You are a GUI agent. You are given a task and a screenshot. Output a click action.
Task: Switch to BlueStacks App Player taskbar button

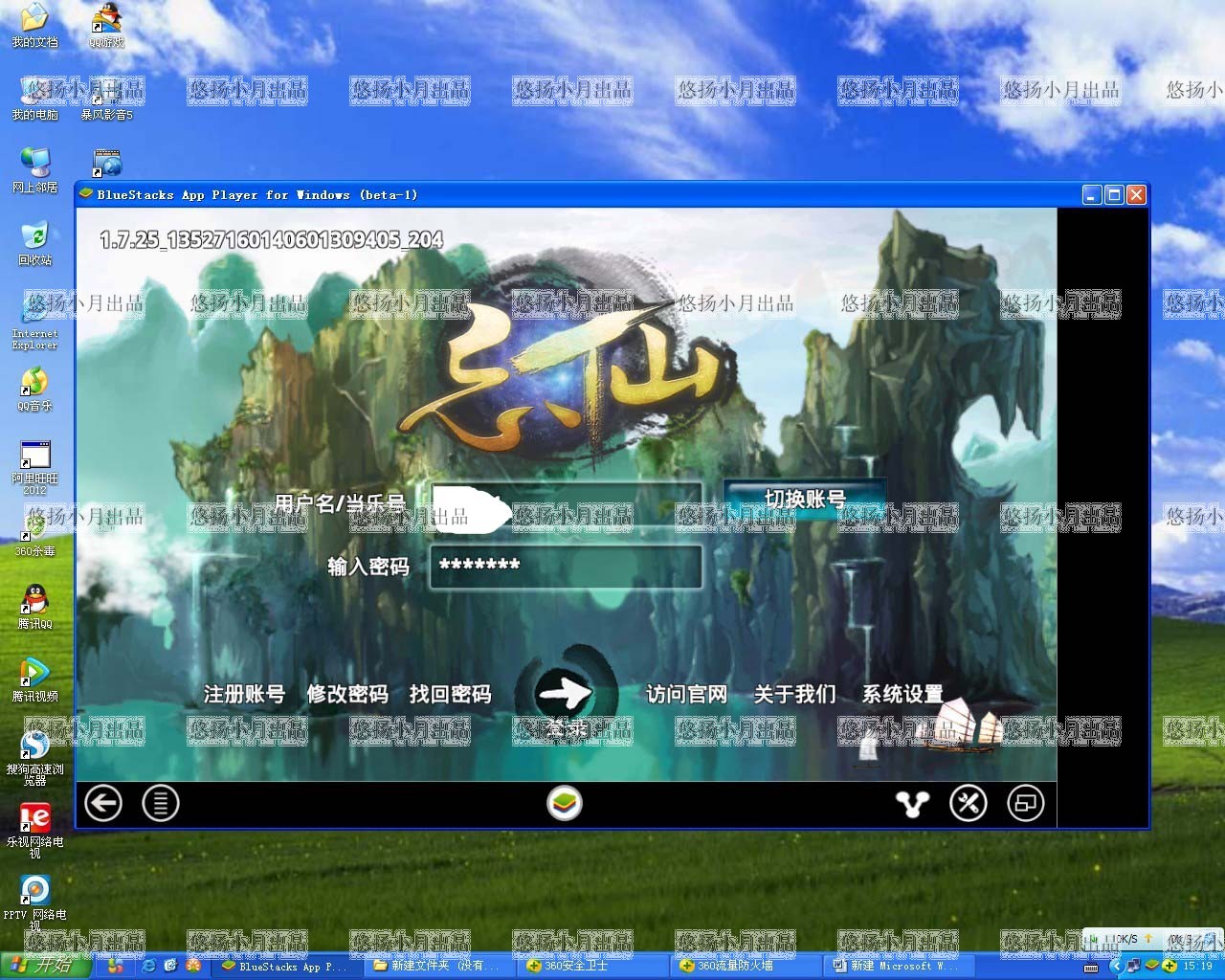pos(288,967)
